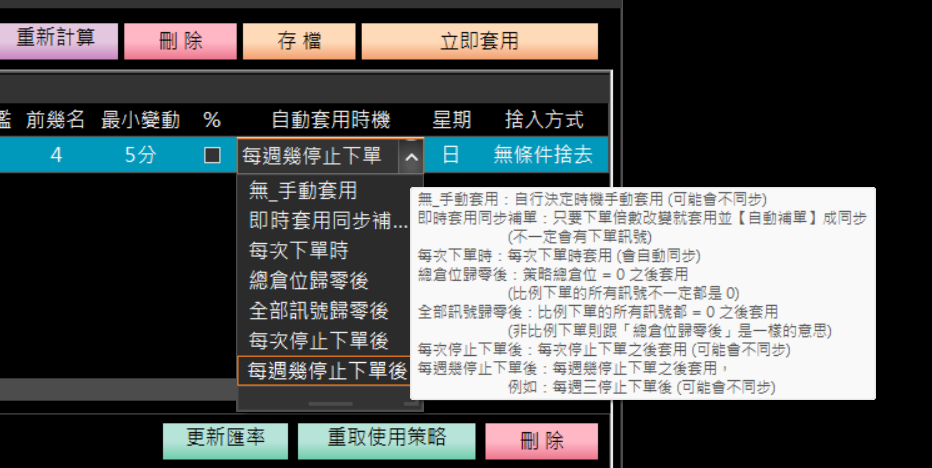932x468 pixels.
Task: Click the 前幾名 cell with value 4
Action: (56, 155)
